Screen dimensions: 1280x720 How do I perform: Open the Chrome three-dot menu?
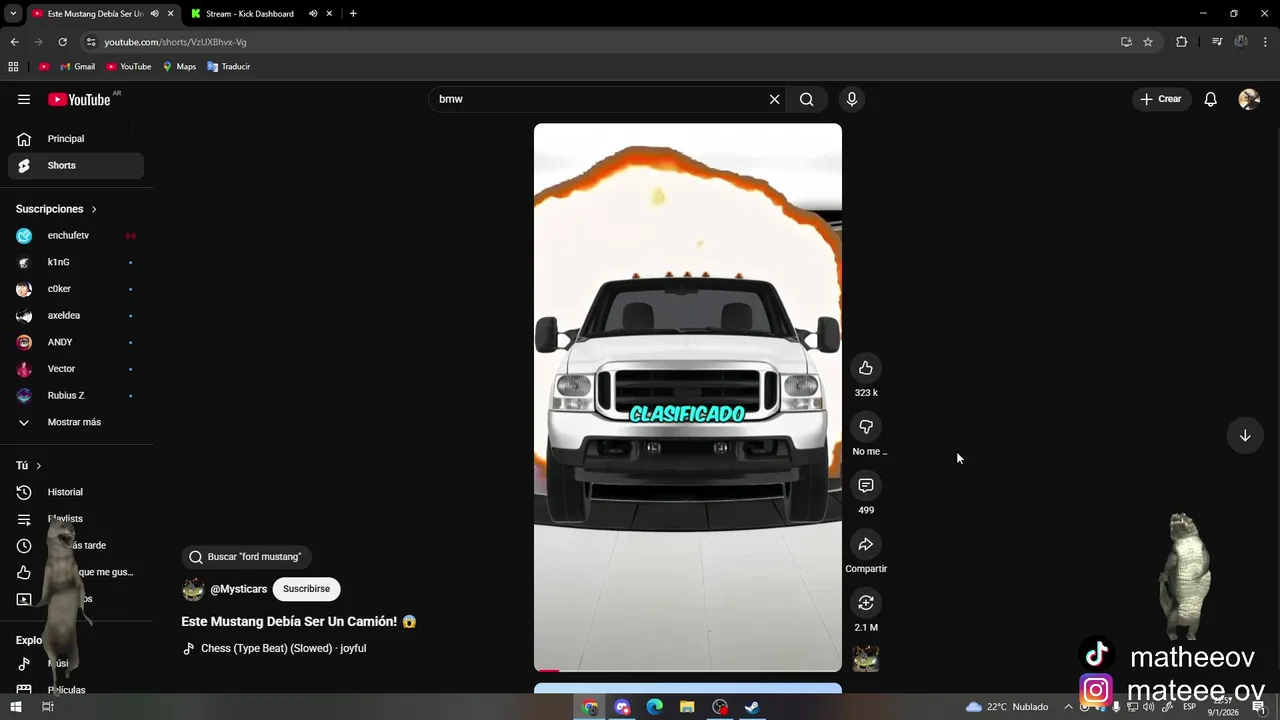[x=1266, y=42]
